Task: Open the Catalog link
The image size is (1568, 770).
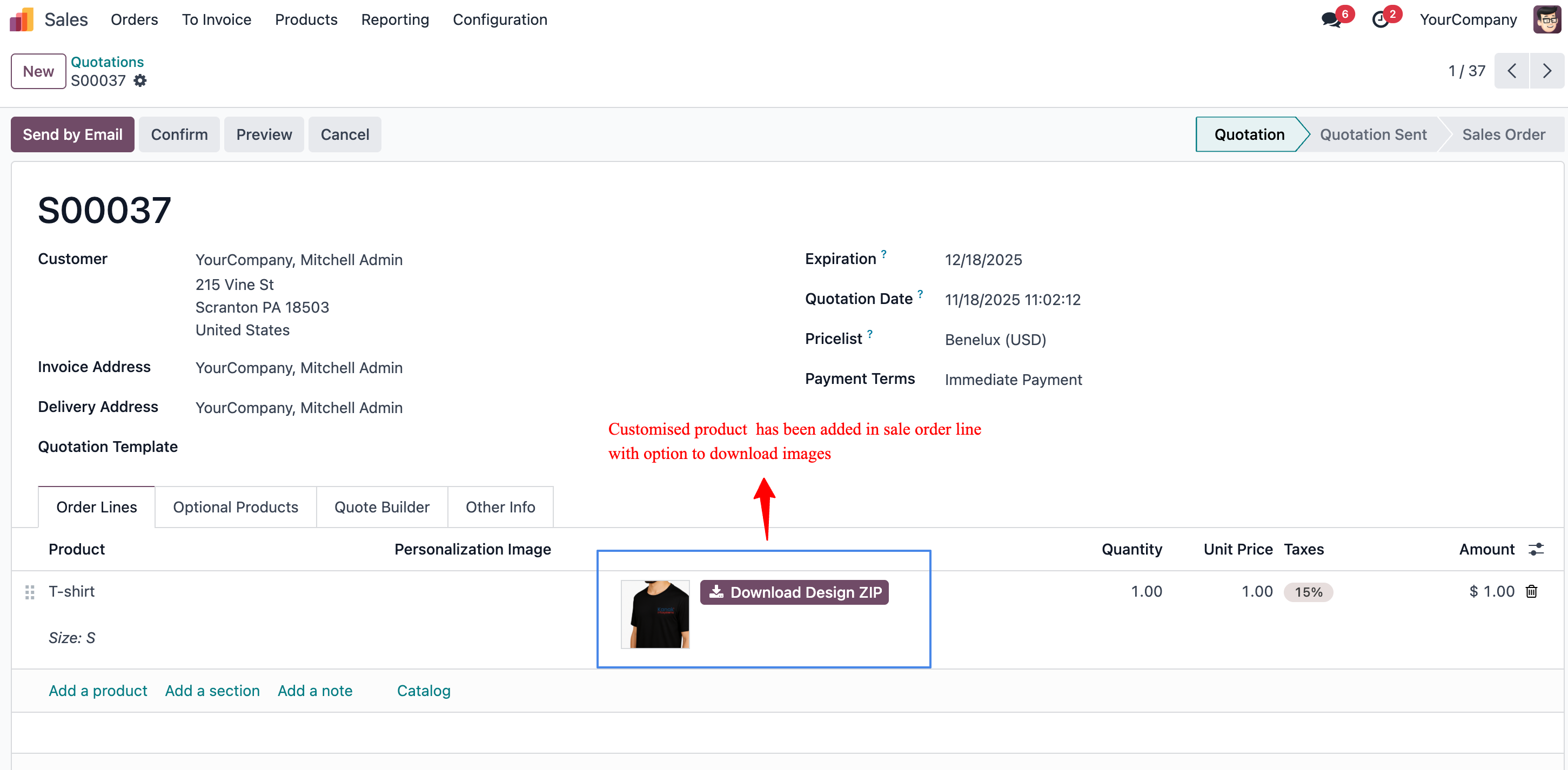Action: coord(424,690)
